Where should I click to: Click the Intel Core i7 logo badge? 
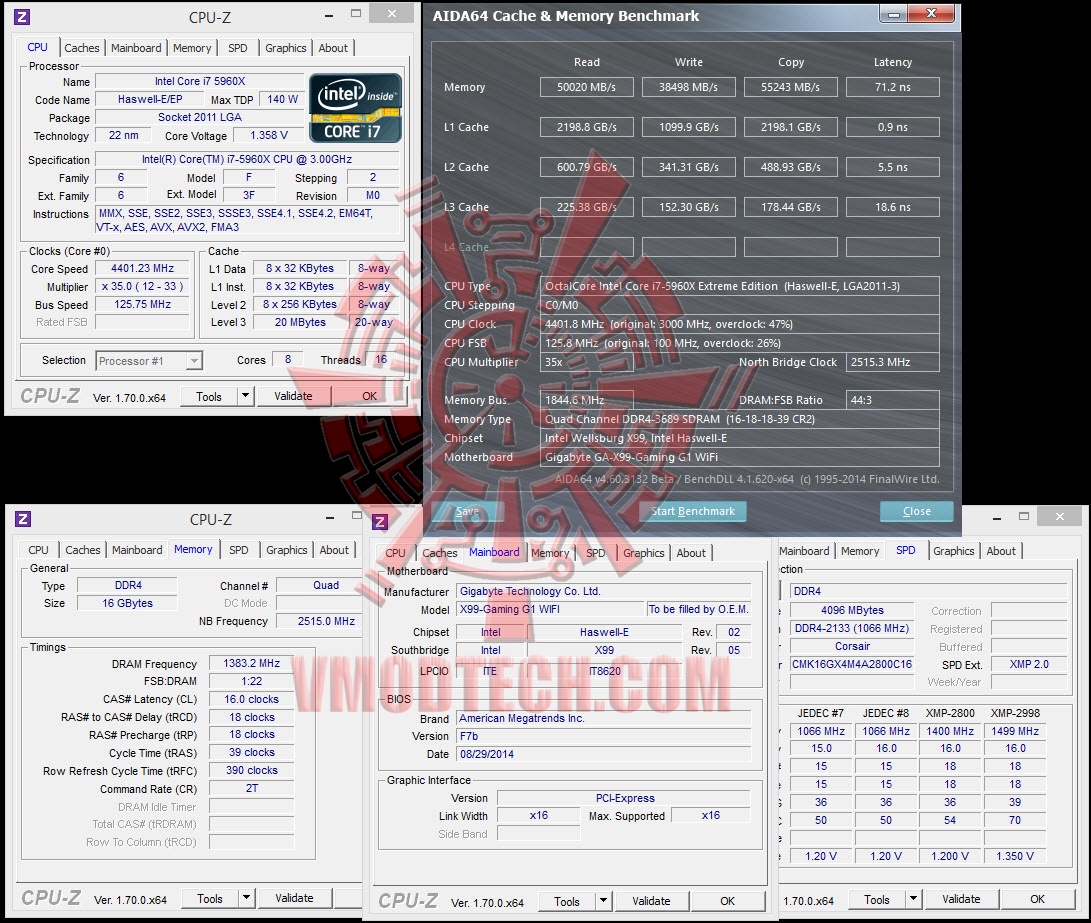355,108
